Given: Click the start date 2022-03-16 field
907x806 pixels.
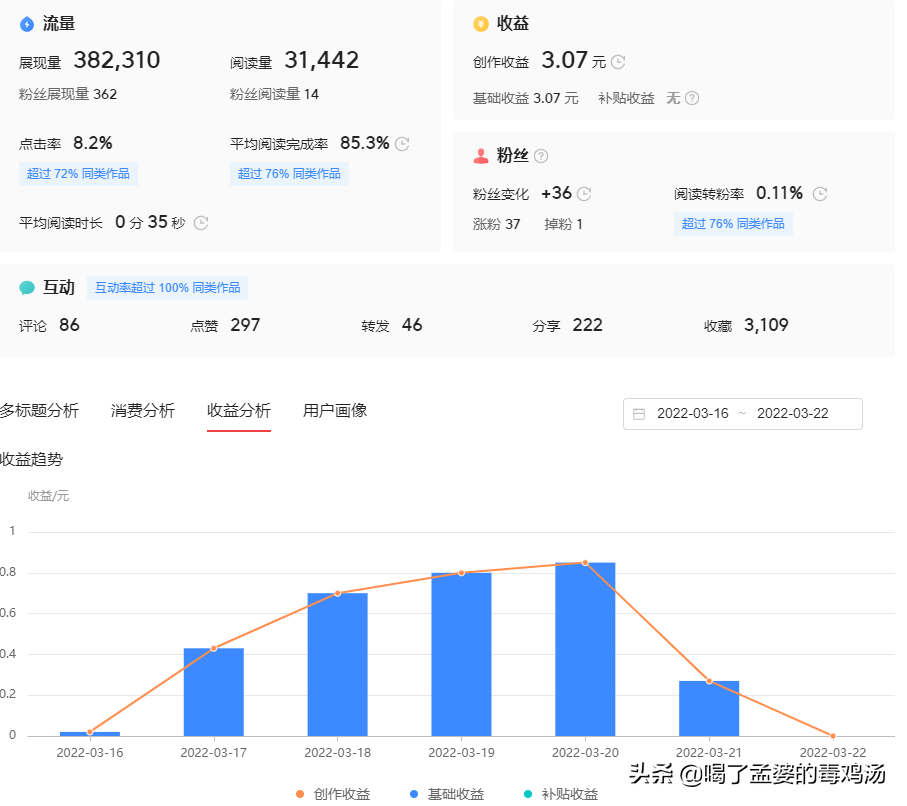Looking at the screenshot, I should 692,414.
